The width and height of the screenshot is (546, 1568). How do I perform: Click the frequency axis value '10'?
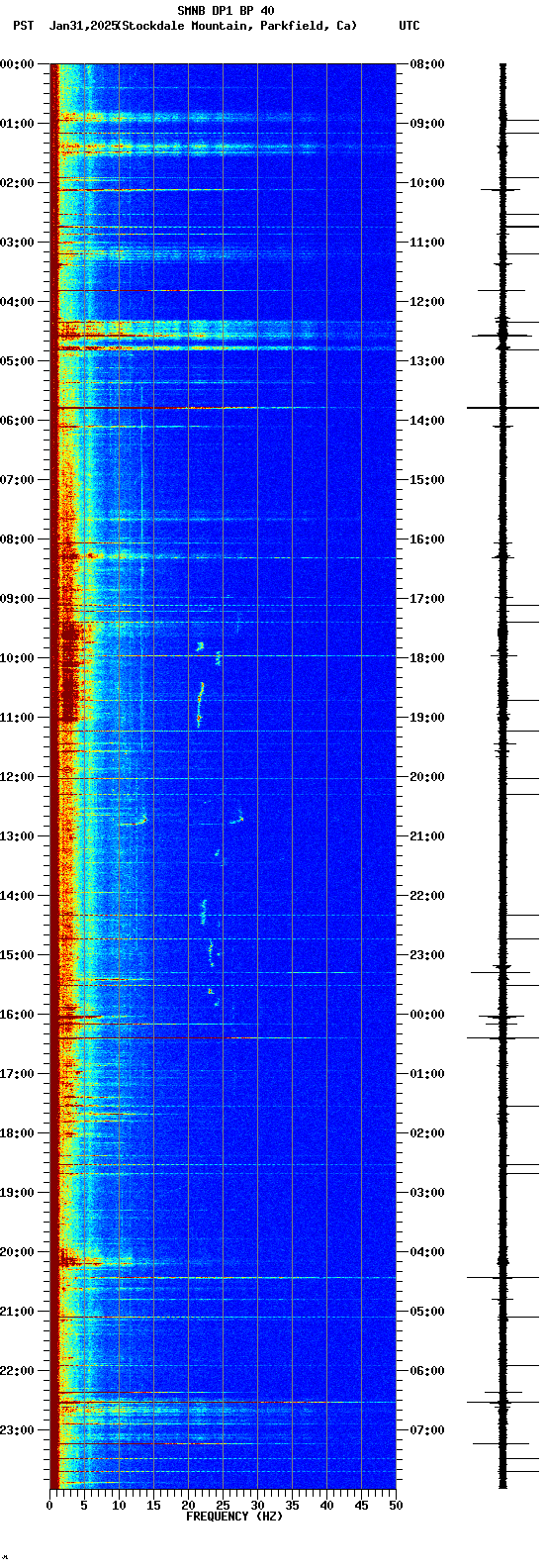[x=119, y=1506]
